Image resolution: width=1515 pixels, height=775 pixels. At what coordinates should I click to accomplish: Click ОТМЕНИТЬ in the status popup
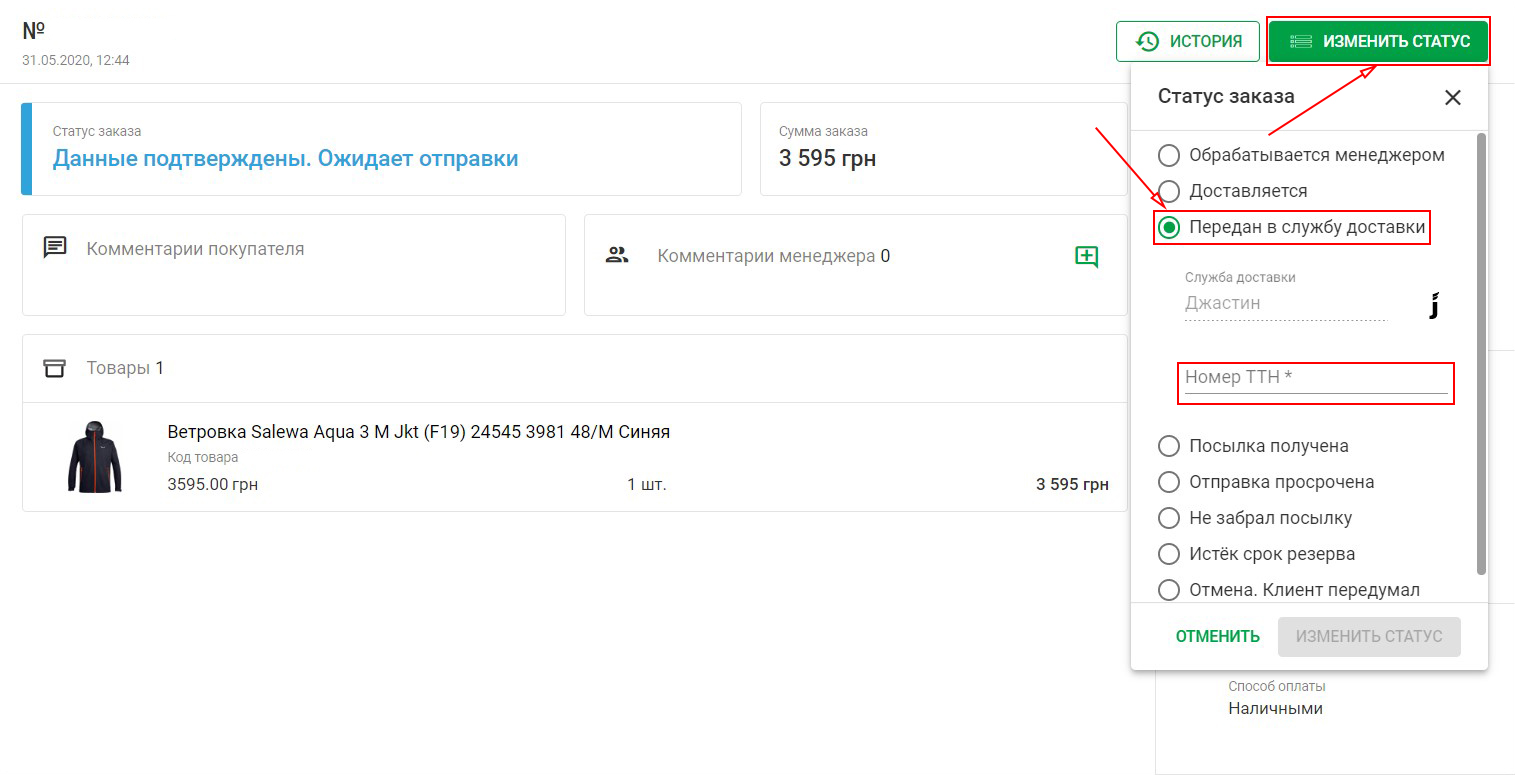tap(1218, 637)
